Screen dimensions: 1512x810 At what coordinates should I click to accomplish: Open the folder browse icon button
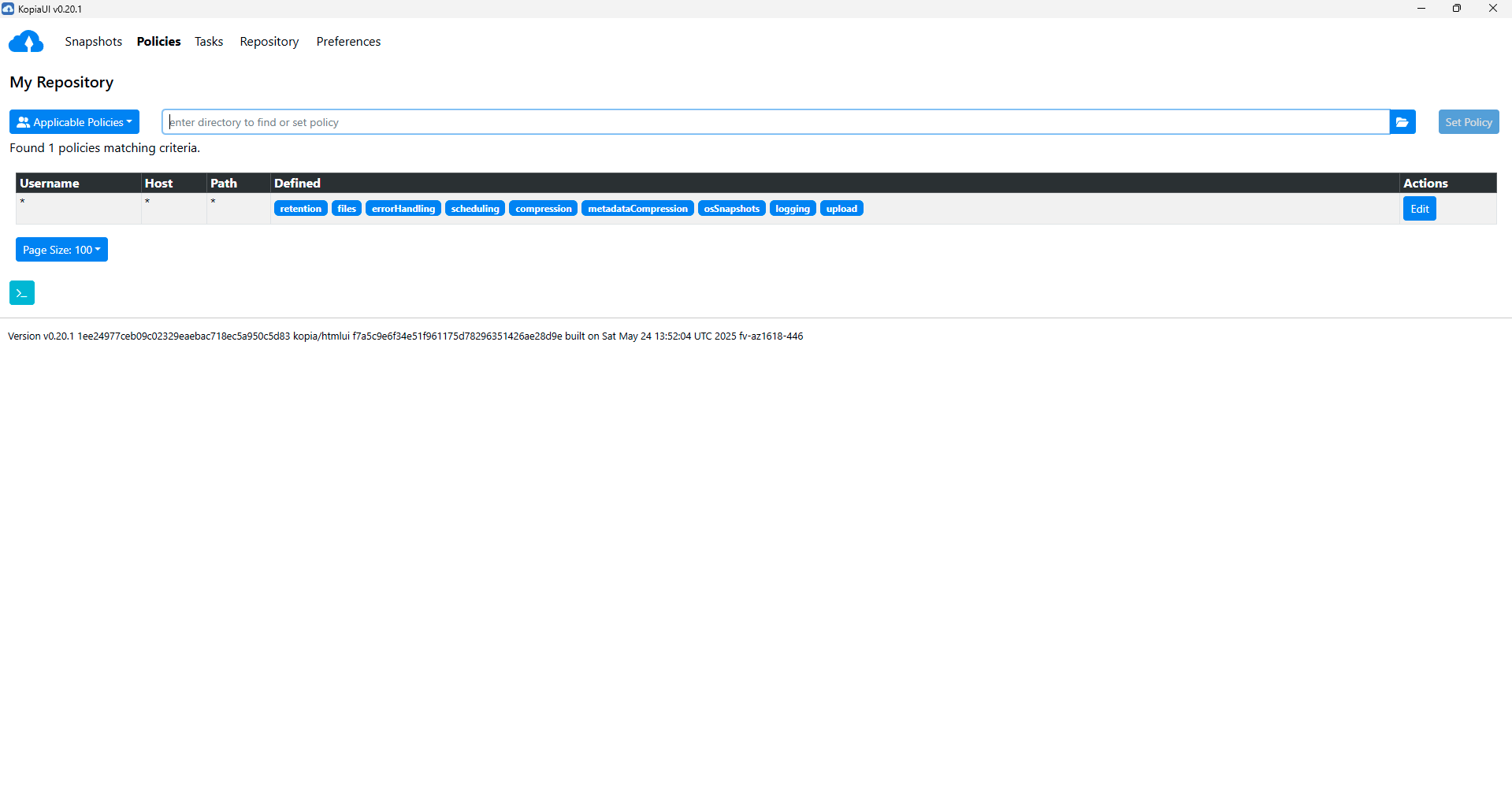(1402, 122)
